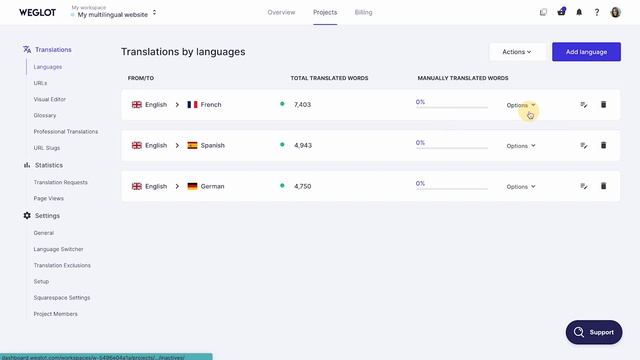Click the Statistics bar chart icon
Image resolution: width=640 pixels, height=360 pixels.
(27, 165)
